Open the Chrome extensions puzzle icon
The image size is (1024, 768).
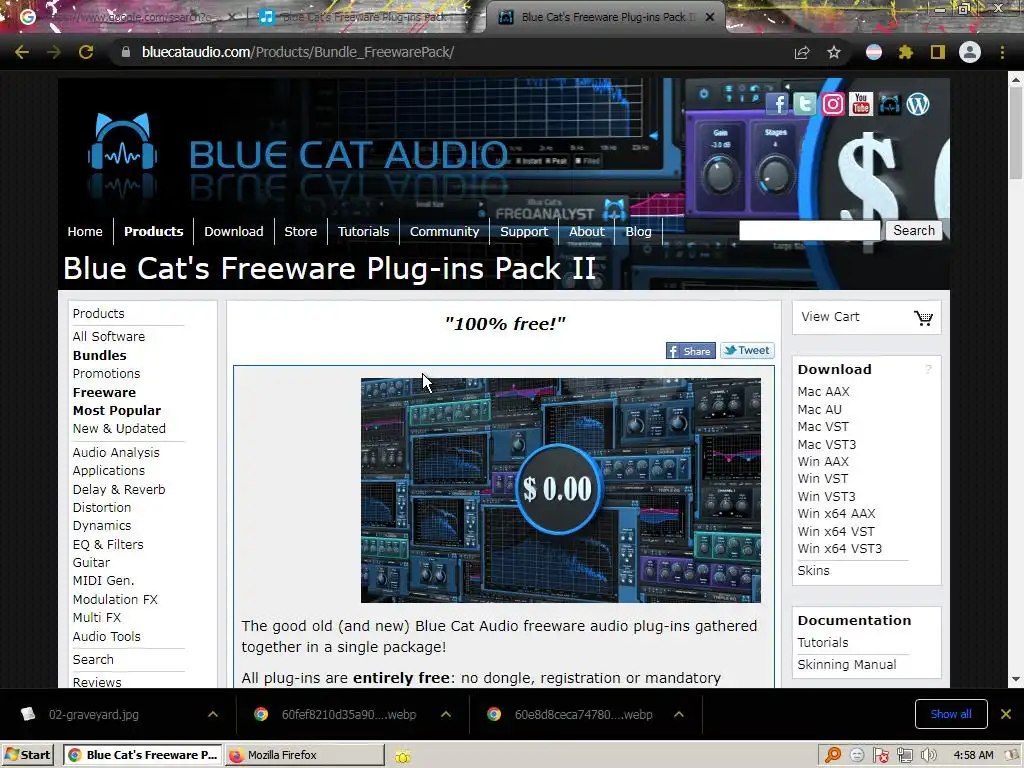[905, 52]
